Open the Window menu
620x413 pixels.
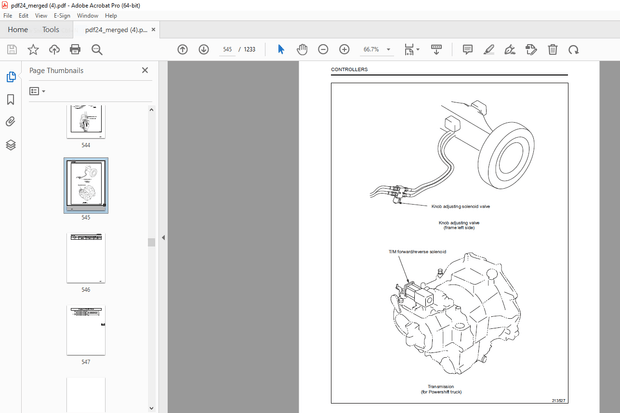coord(87,16)
